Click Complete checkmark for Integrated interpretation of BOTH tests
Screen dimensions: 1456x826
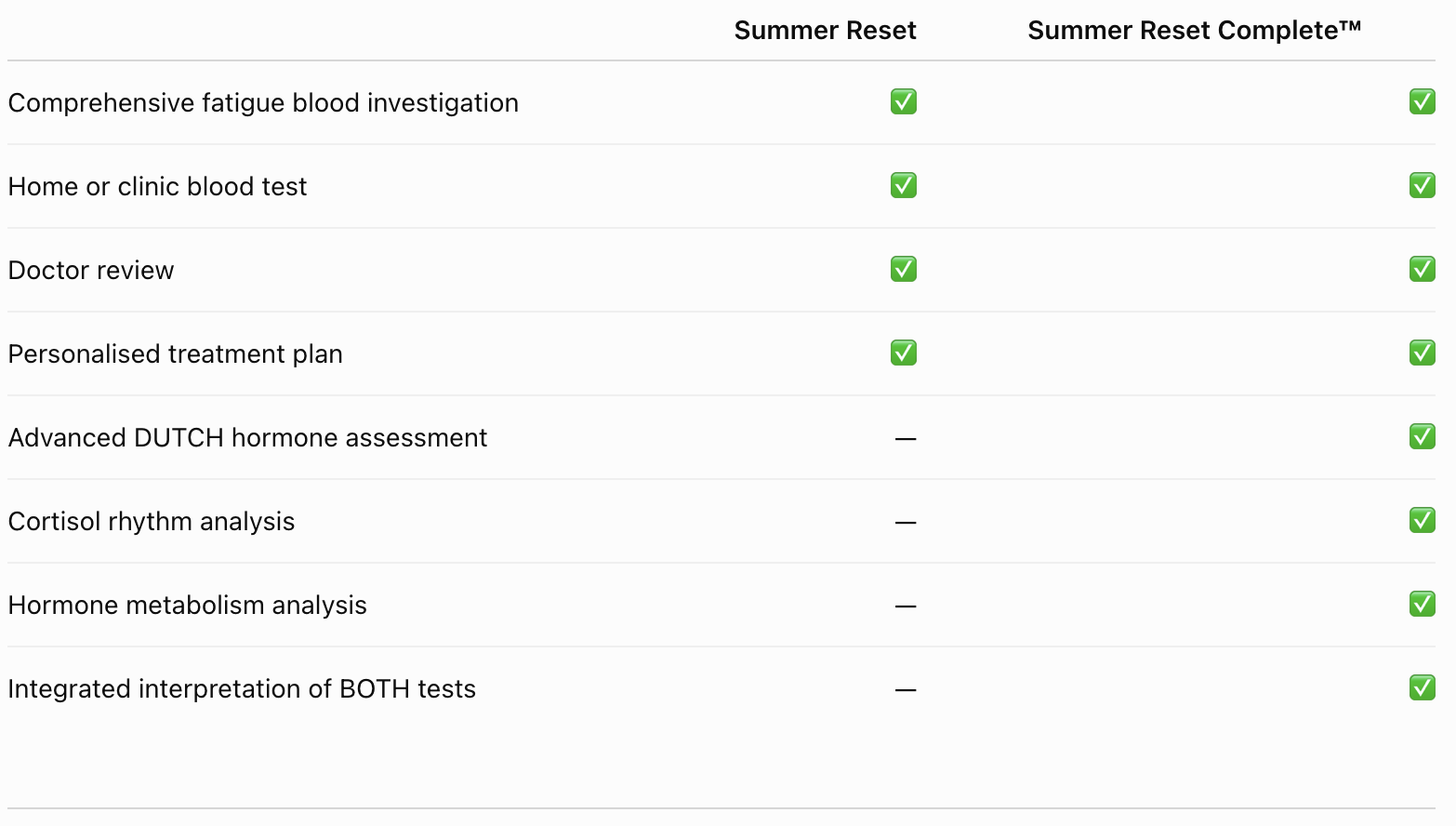point(1423,687)
